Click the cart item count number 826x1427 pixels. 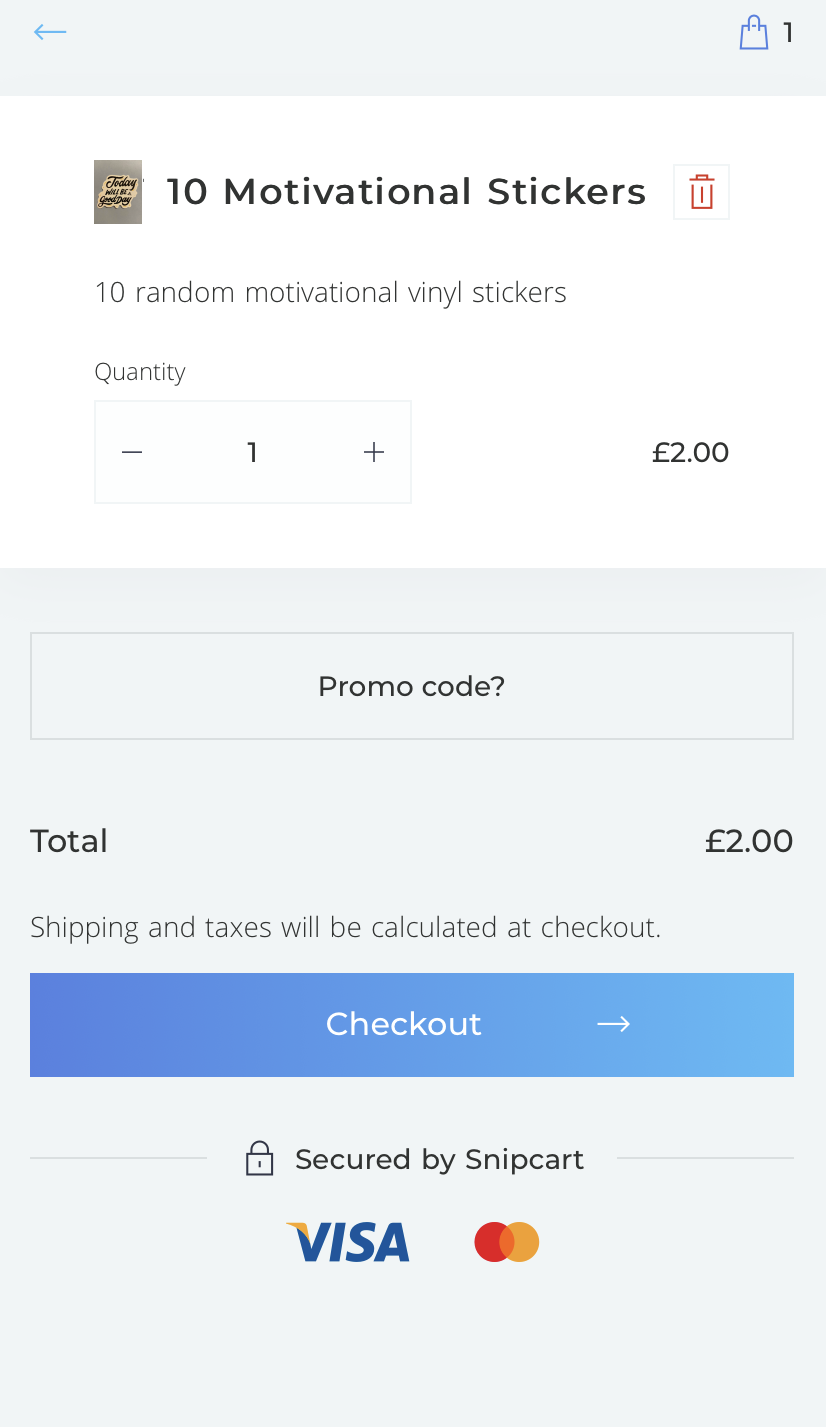[788, 33]
